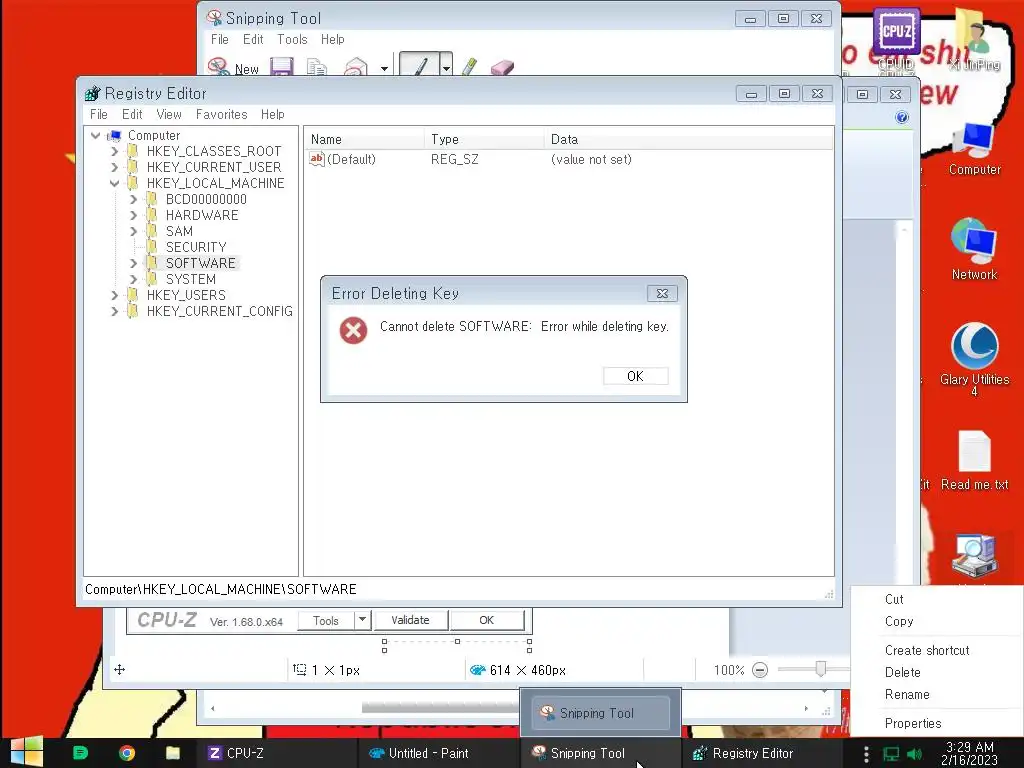Expand the SOFTWARE key
The width and height of the screenshot is (1024, 768).
[x=133, y=263]
